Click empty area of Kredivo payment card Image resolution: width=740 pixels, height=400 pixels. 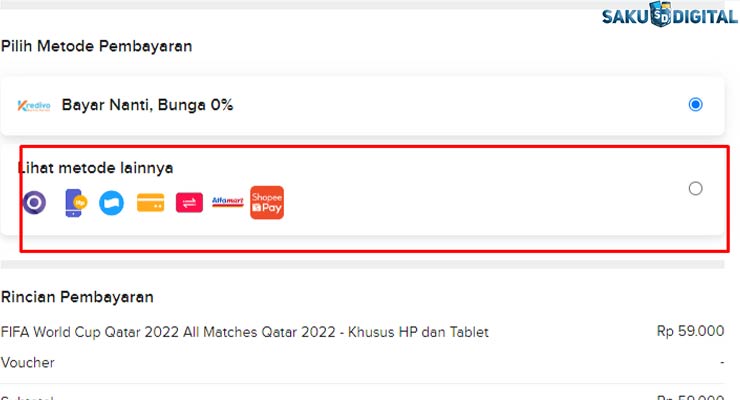pos(450,105)
